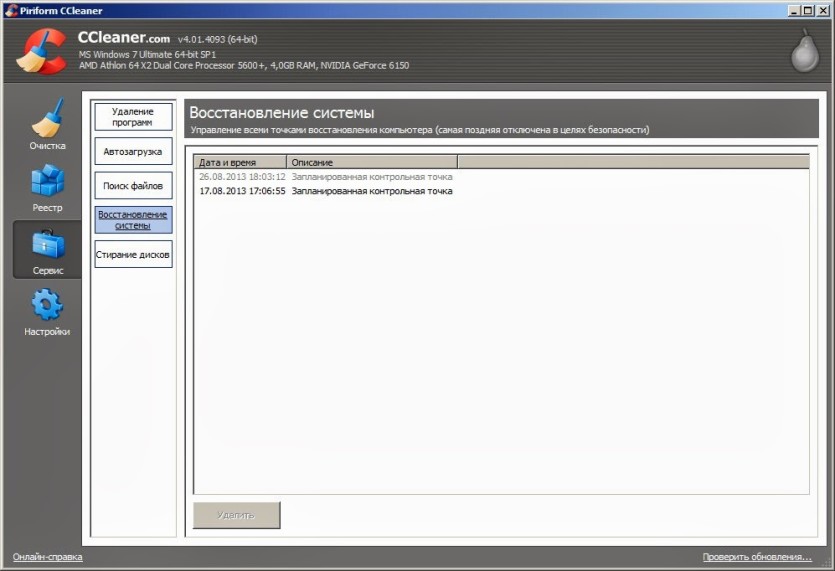Minimize the CCleaner window
The height and width of the screenshot is (571, 835).
pyautogui.click(x=795, y=10)
